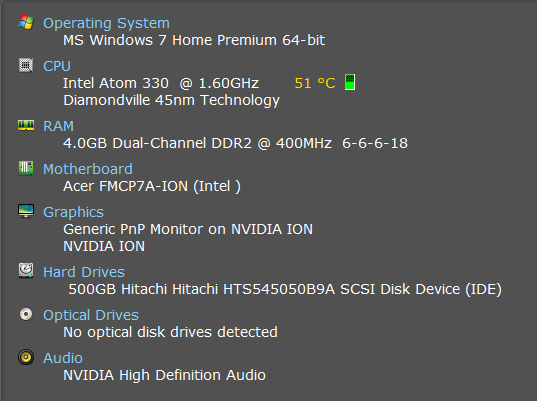Open the CPU section heading link

pyautogui.click(x=57, y=66)
